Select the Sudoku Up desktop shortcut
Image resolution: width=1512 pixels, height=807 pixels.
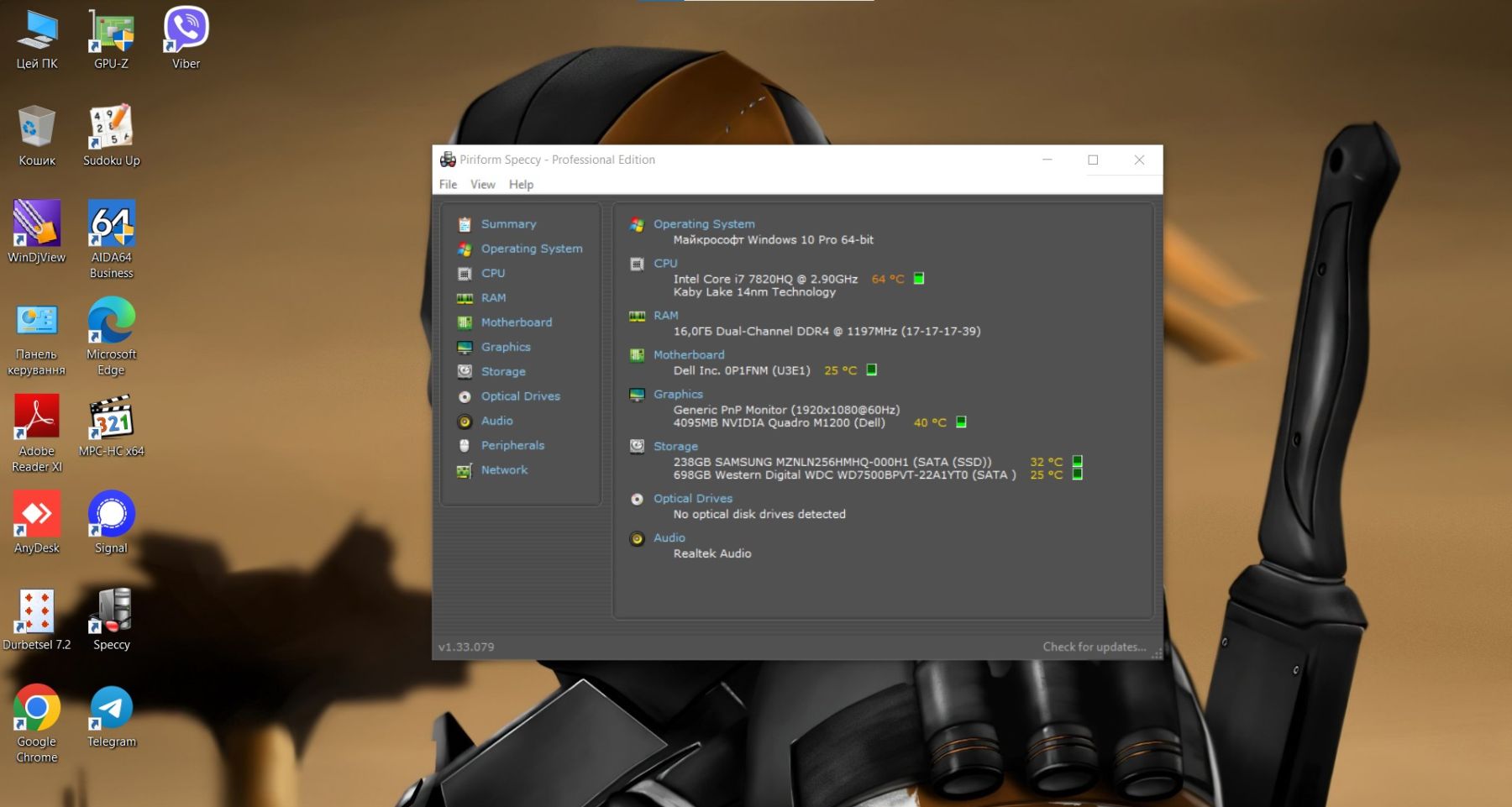111,135
